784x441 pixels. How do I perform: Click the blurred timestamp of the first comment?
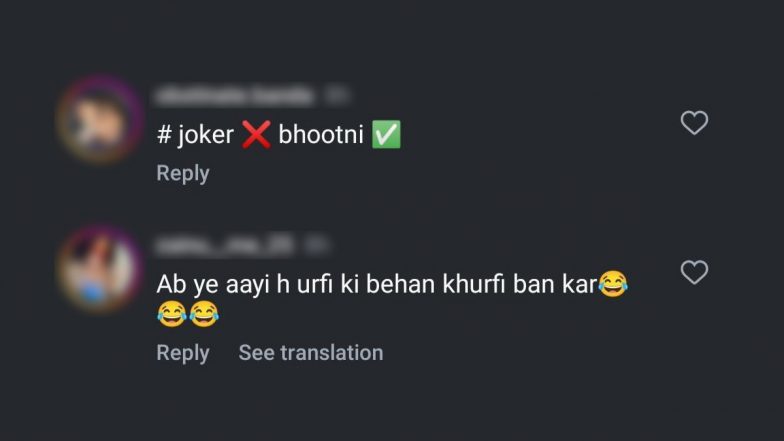coord(336,96)
